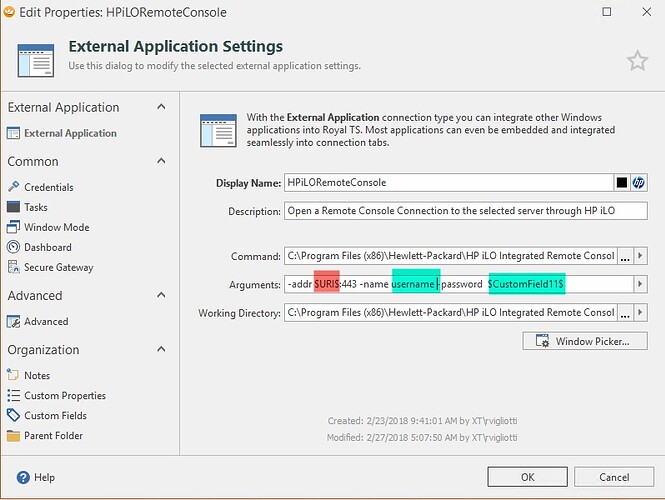
Task: Collapse the External Application section
Action: (162, 107)
